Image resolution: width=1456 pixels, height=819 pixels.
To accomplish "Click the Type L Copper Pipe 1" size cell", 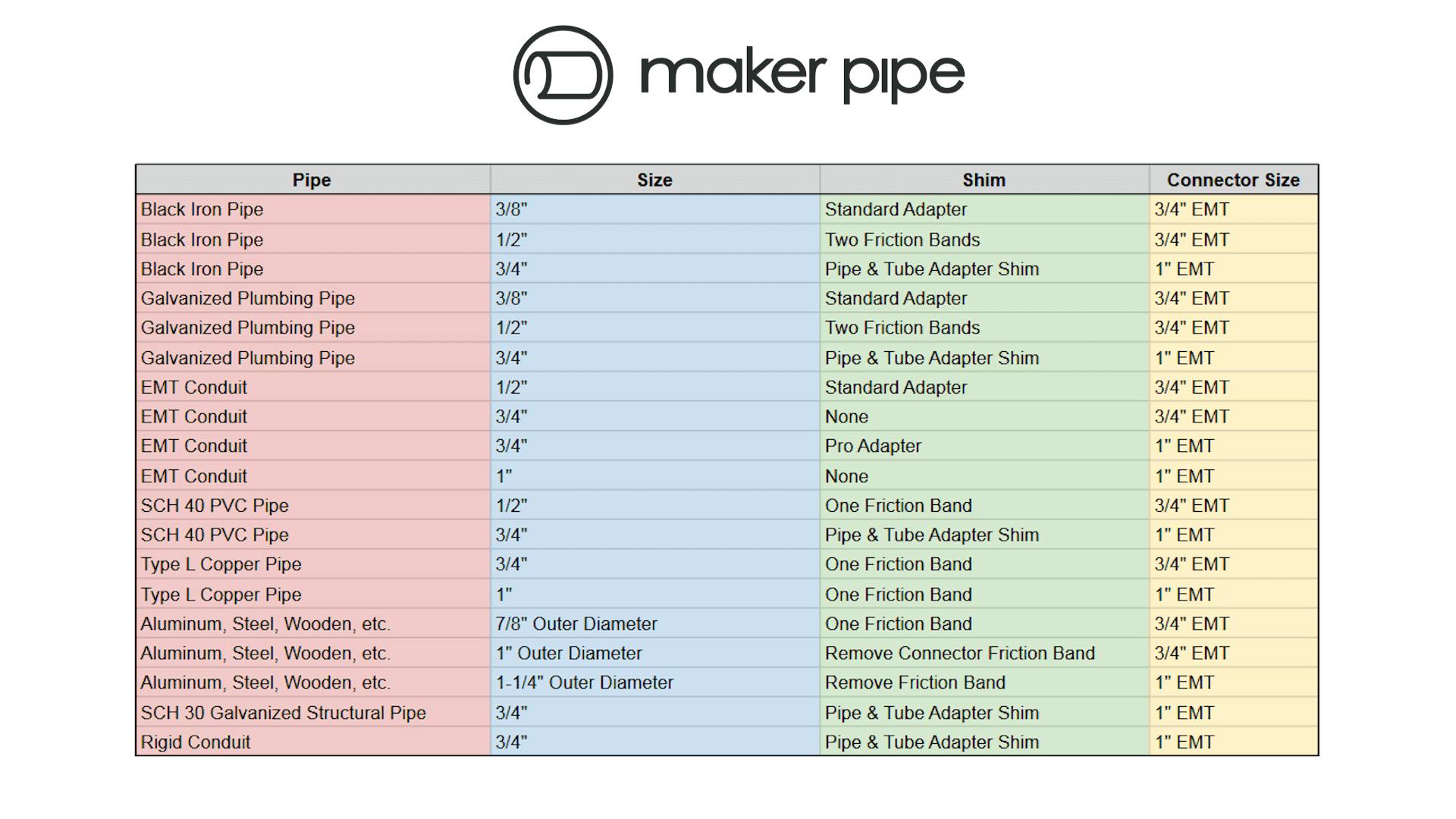I will tap(654, 594).
